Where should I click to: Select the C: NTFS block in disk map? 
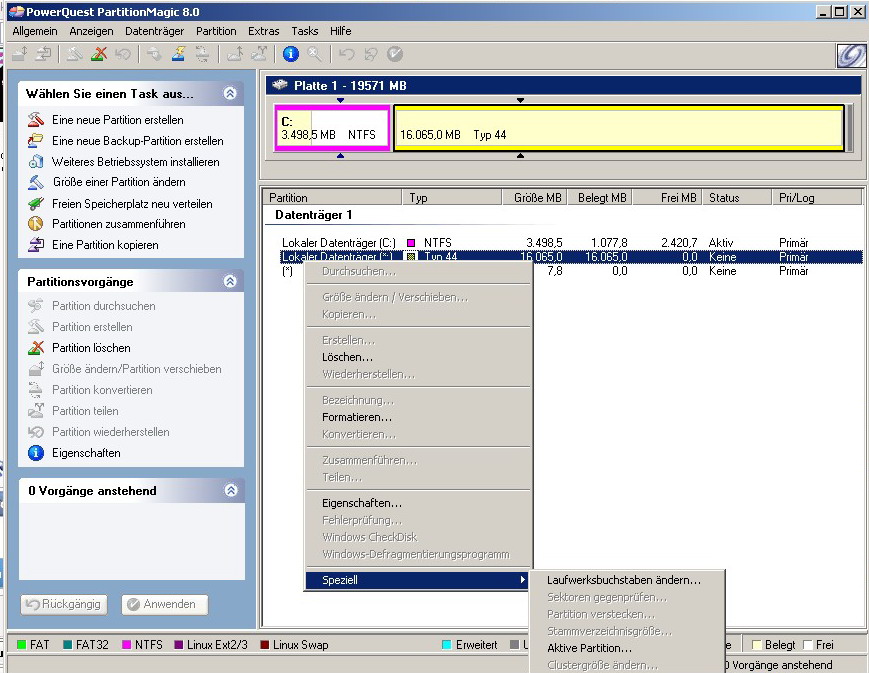333,128
